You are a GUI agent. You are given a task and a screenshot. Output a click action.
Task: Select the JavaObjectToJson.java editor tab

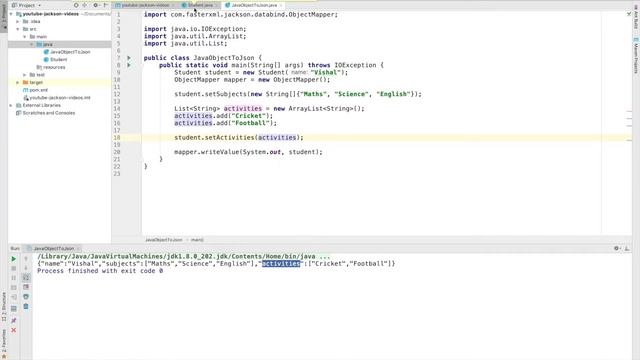(x=254, y=5)
